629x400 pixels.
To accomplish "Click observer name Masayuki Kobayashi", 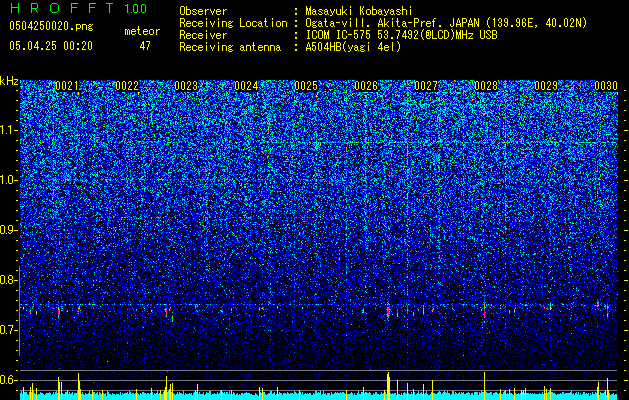I will click(x=359, y=11).
